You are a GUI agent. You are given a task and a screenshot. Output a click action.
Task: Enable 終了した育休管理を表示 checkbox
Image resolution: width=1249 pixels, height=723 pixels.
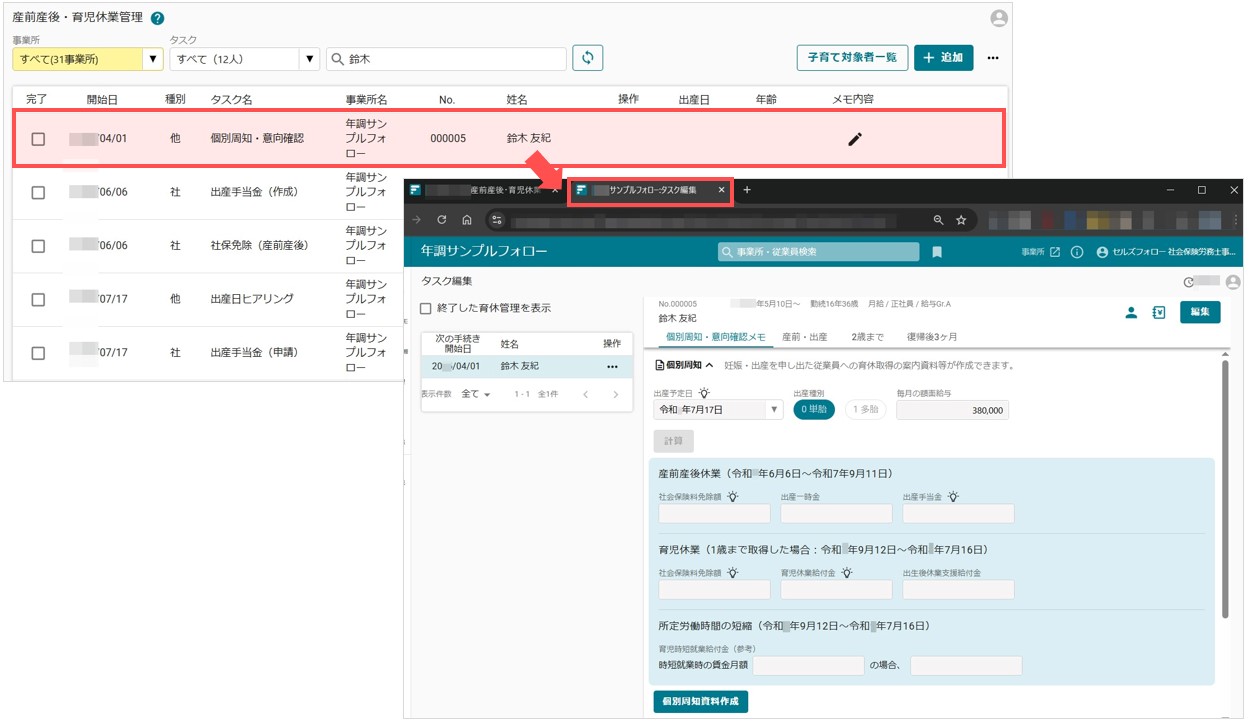(x=426, y=308)
